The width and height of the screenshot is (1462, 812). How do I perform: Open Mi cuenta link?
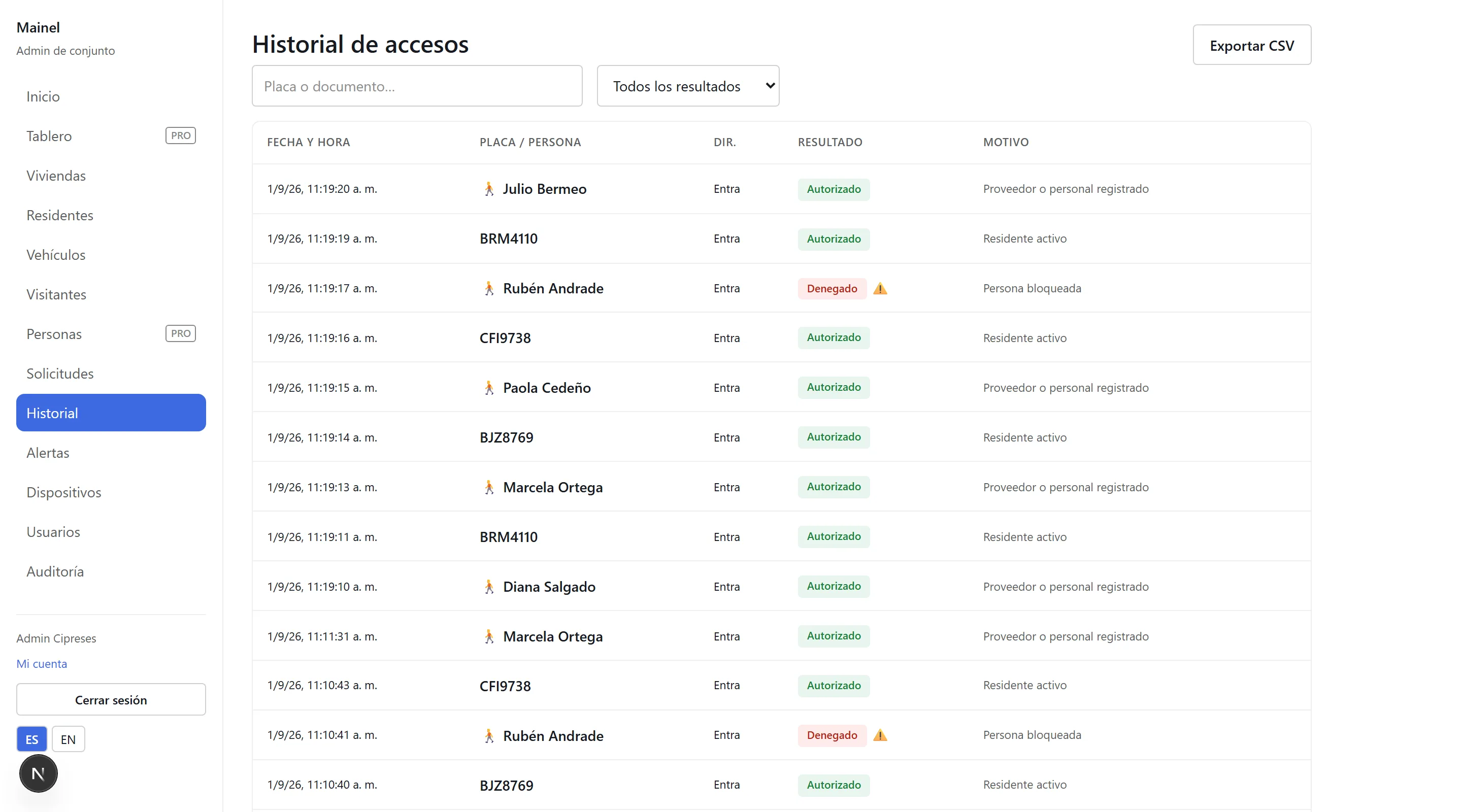[x=42, y=664]
